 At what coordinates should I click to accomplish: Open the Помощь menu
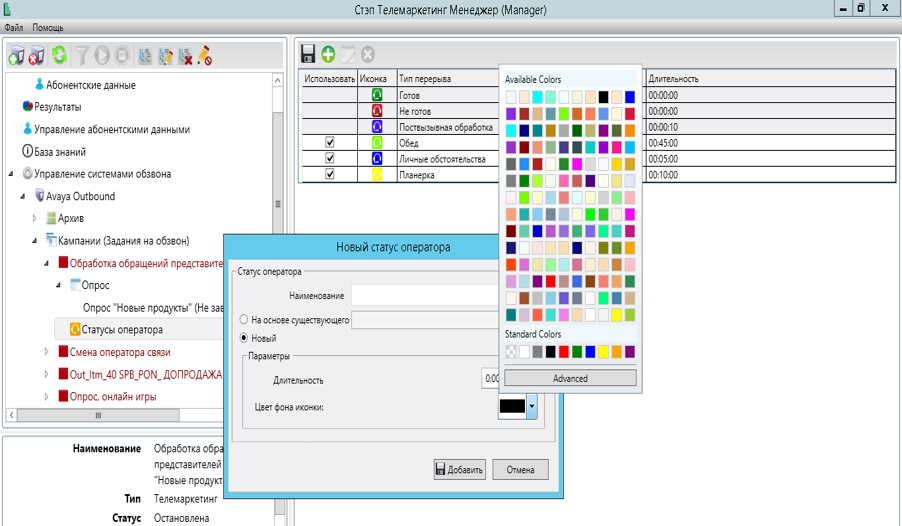tap(48, 28)
